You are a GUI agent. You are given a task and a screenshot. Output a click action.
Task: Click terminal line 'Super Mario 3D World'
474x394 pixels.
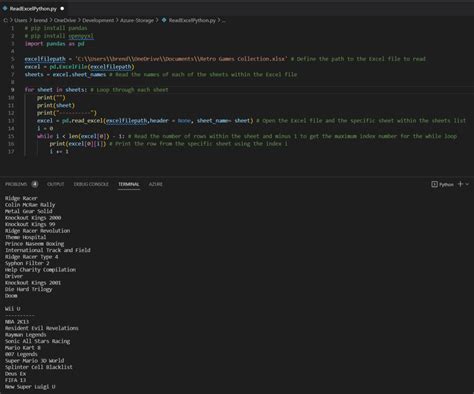(34, 361)
